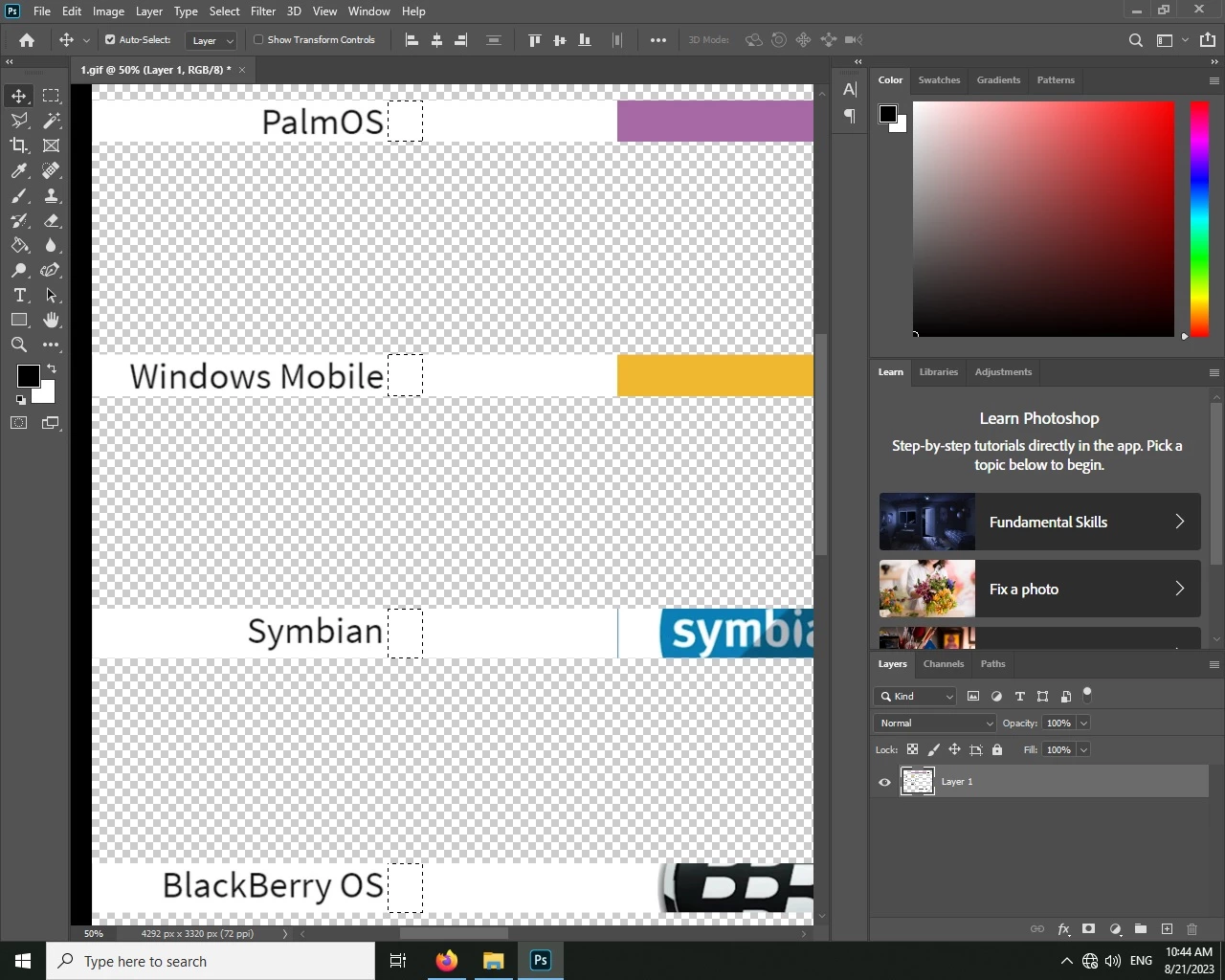Create a new layer
The width and height of the screenshot is (1225, 980).
tap(1167, 929)
